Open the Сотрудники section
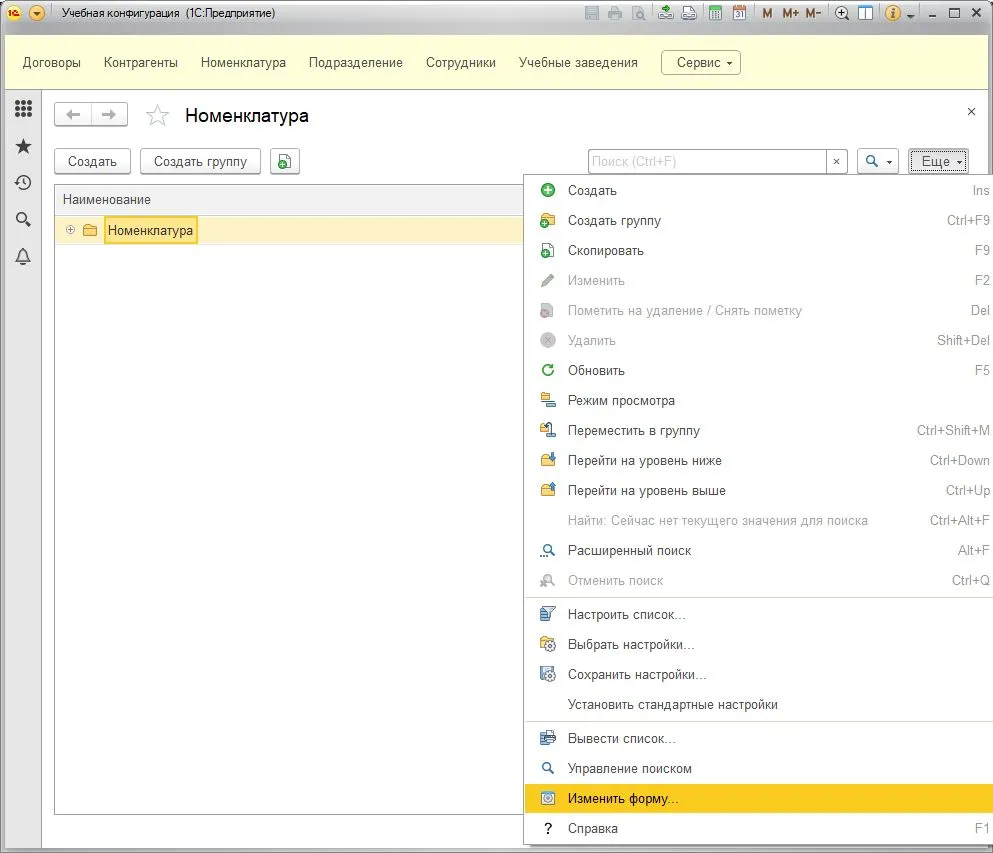The width and height of the screenshot is (993, 853). [x=460, y=63]
